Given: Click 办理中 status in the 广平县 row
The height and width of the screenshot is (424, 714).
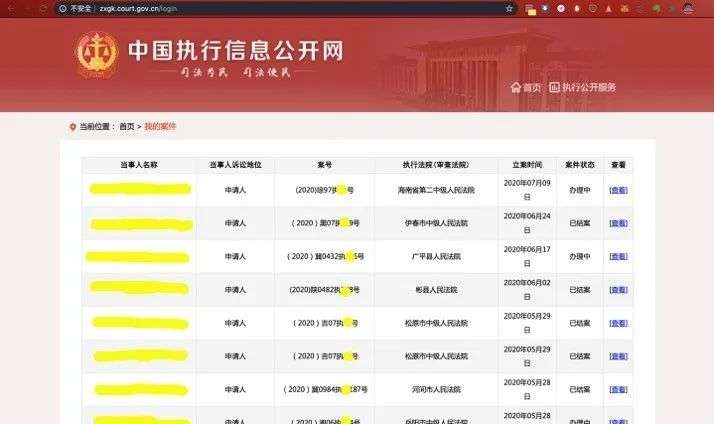Looking at the screenshot, I should (x=580, y=256).
